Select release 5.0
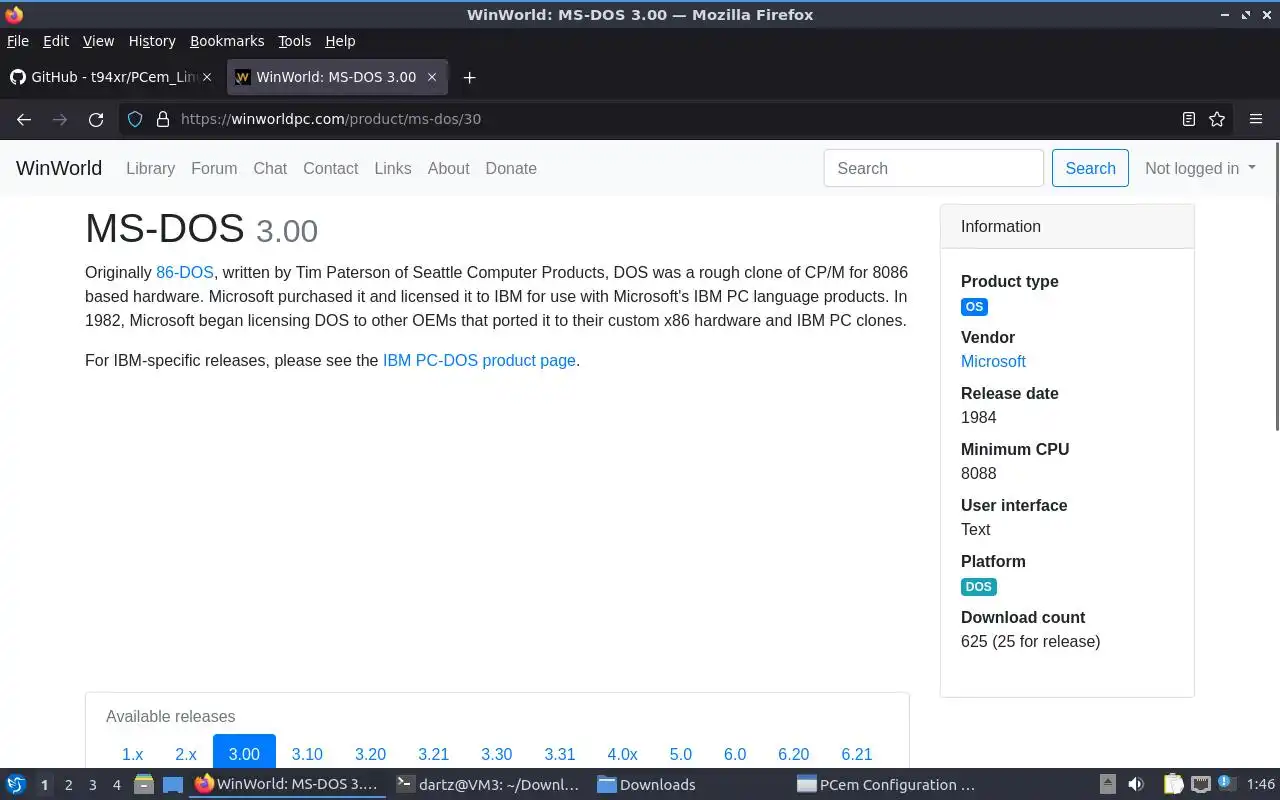1280x800 pixels. 681,754
